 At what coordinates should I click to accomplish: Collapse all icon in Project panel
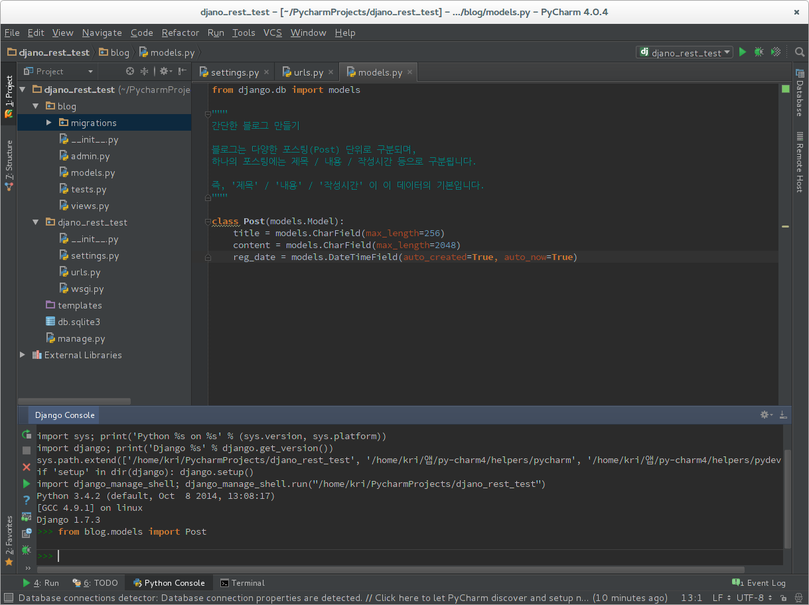coord(144,71)
